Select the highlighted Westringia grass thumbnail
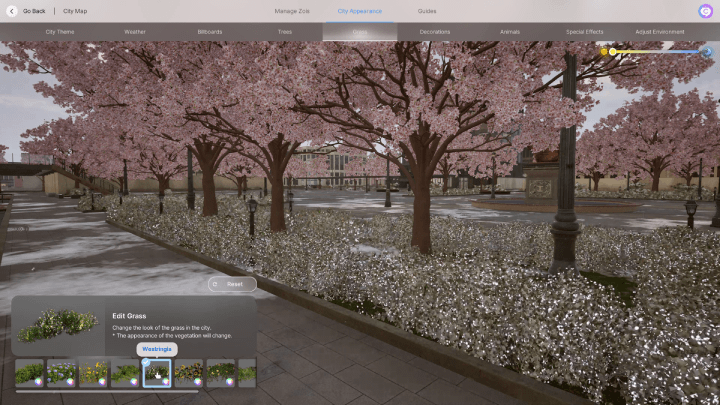 [x=157, y=373]
